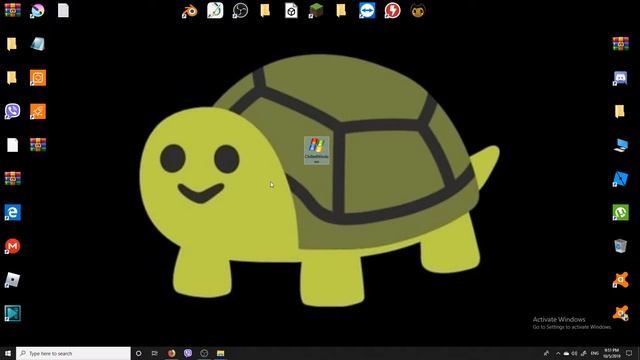The image size is (640, 360).
Task: Open the Microsoft Edge desktop shortcut
Action: pyautogui.click(x=13, y=212)
